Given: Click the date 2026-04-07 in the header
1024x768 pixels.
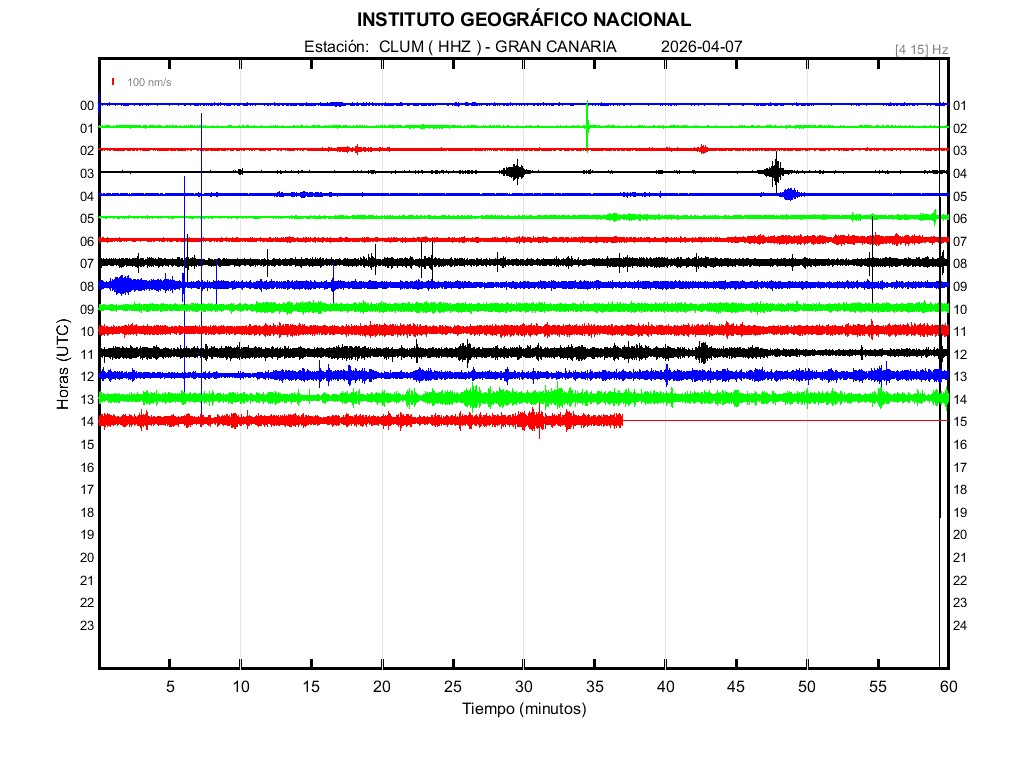Looking at the screenshot, I should pyautogui.click(x=702, y=47).
